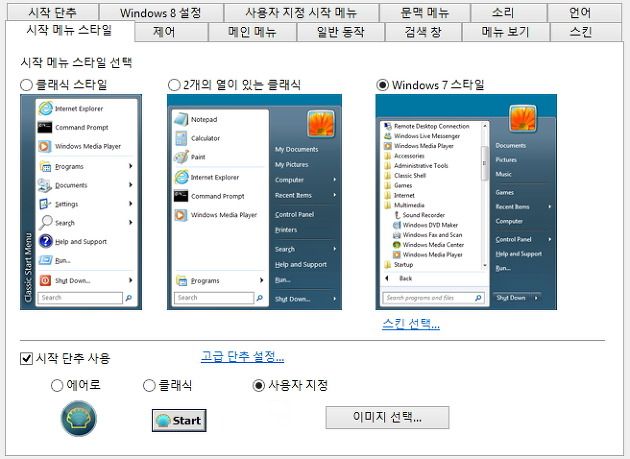This screenshot has height=459, width=630.
Task: Click the Run icon in classic preview
Action: click(45, 260)
